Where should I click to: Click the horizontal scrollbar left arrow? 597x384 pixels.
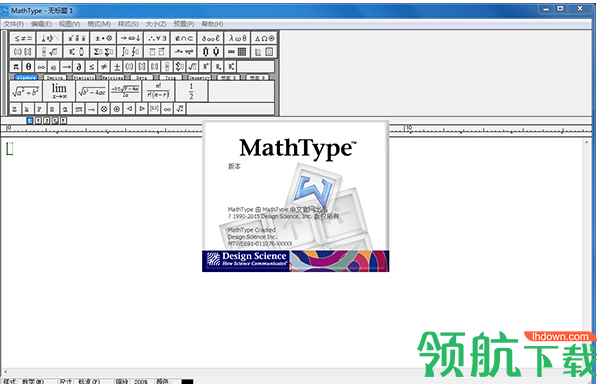pos(5,371)
